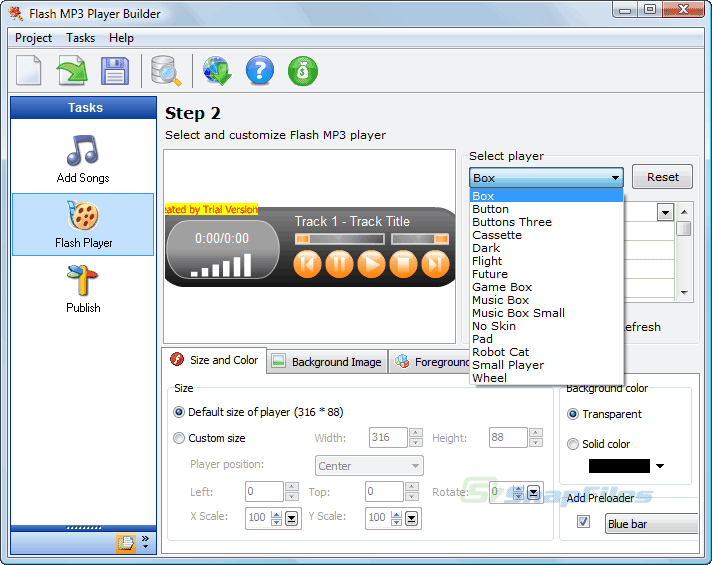Image resolution: width=712 pixels, height=565 pixels.
Task: Click the Width input field
Action: click(x=388, y=437)
